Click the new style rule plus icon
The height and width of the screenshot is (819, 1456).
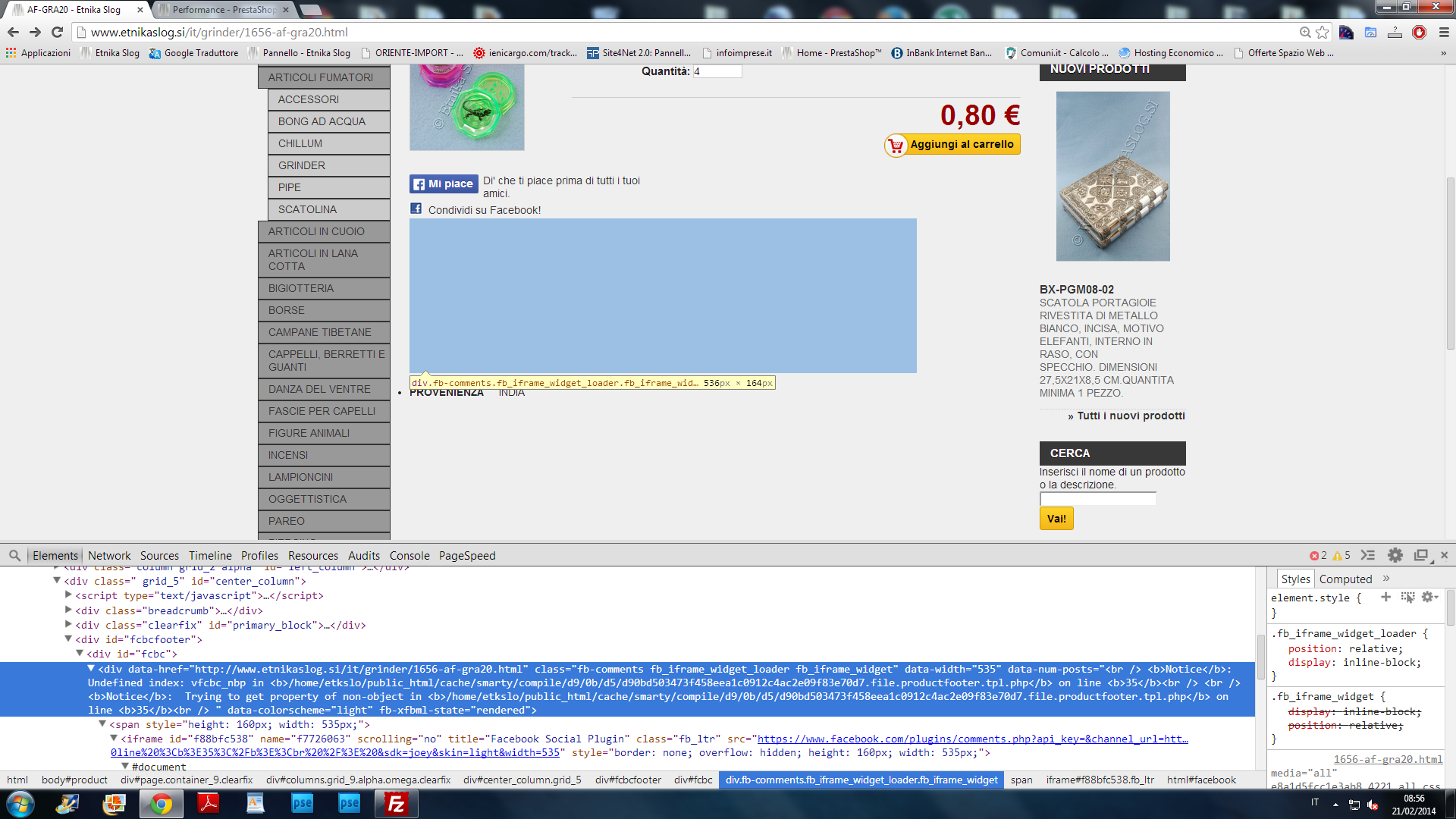coord(1385,598)
